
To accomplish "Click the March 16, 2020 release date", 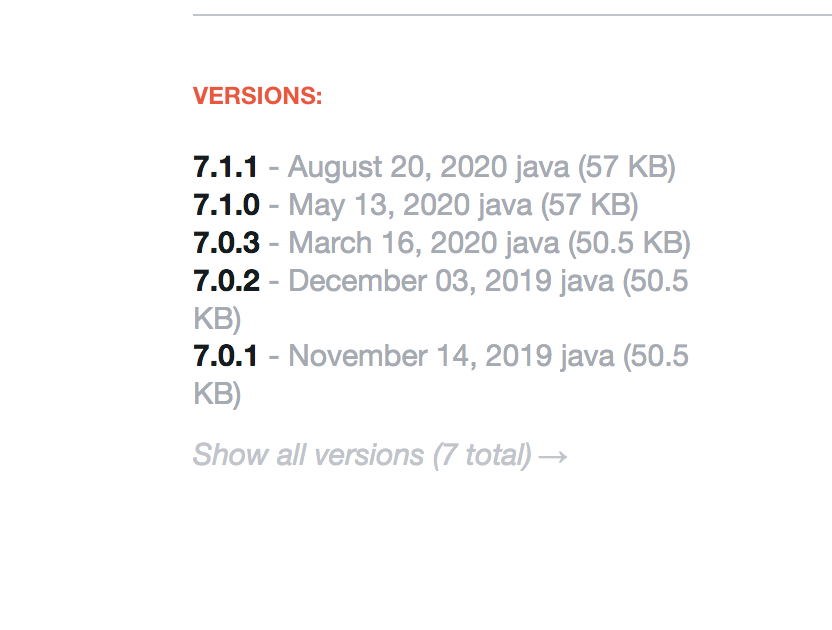I will pyautogui.click(x=392, y=244).
